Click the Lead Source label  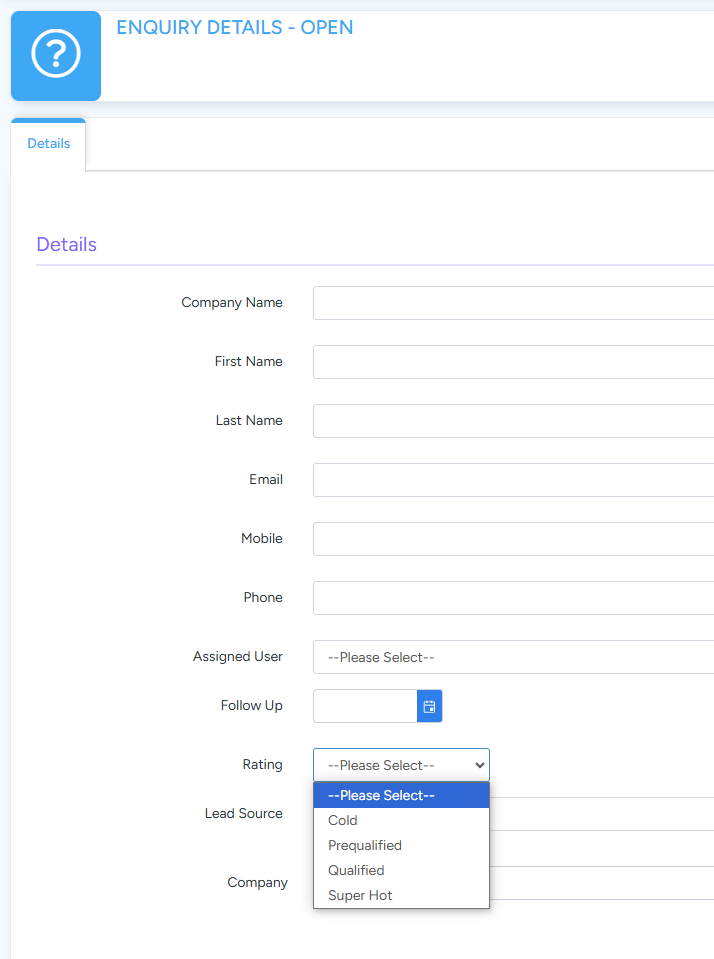pos(244,814)
